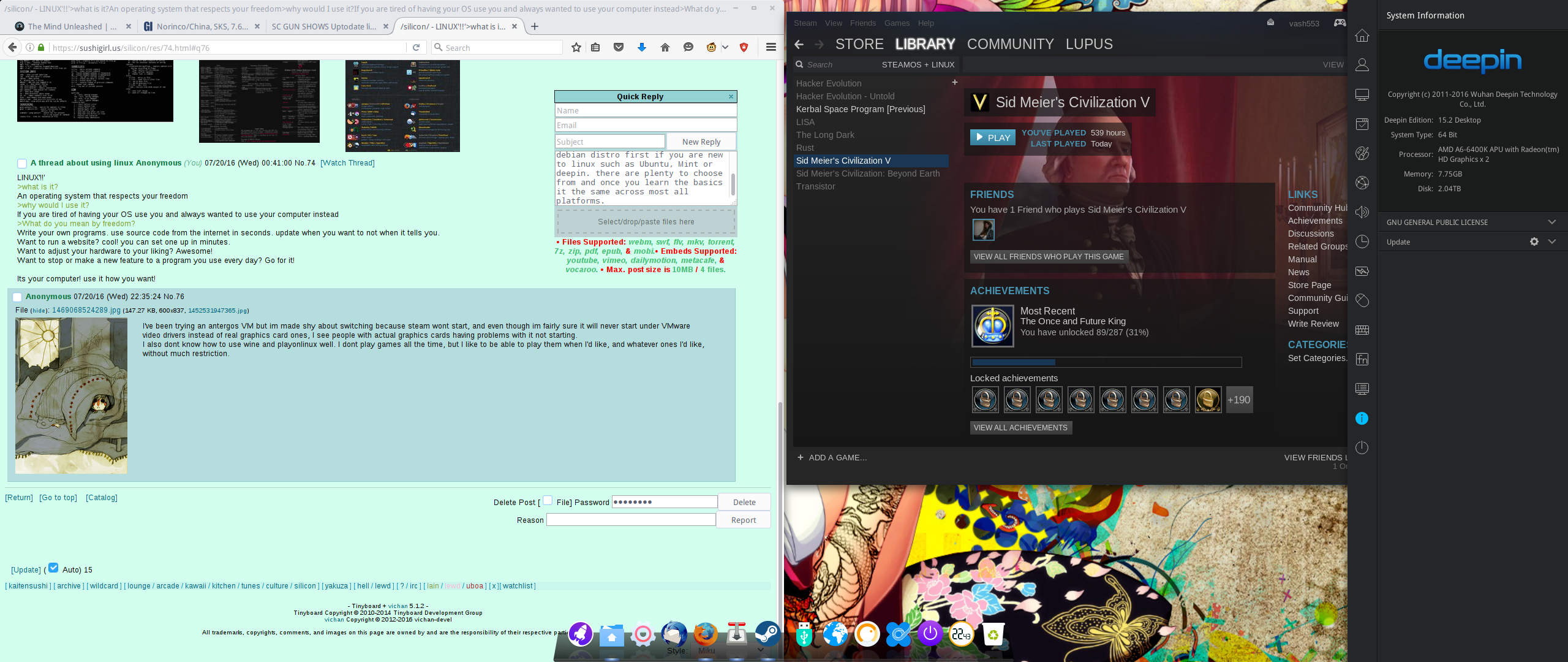This screenshot has width=1568, height=662.
Task: Open the Keyboard settings icon in sidebar
Action: tap(1362, 330)
